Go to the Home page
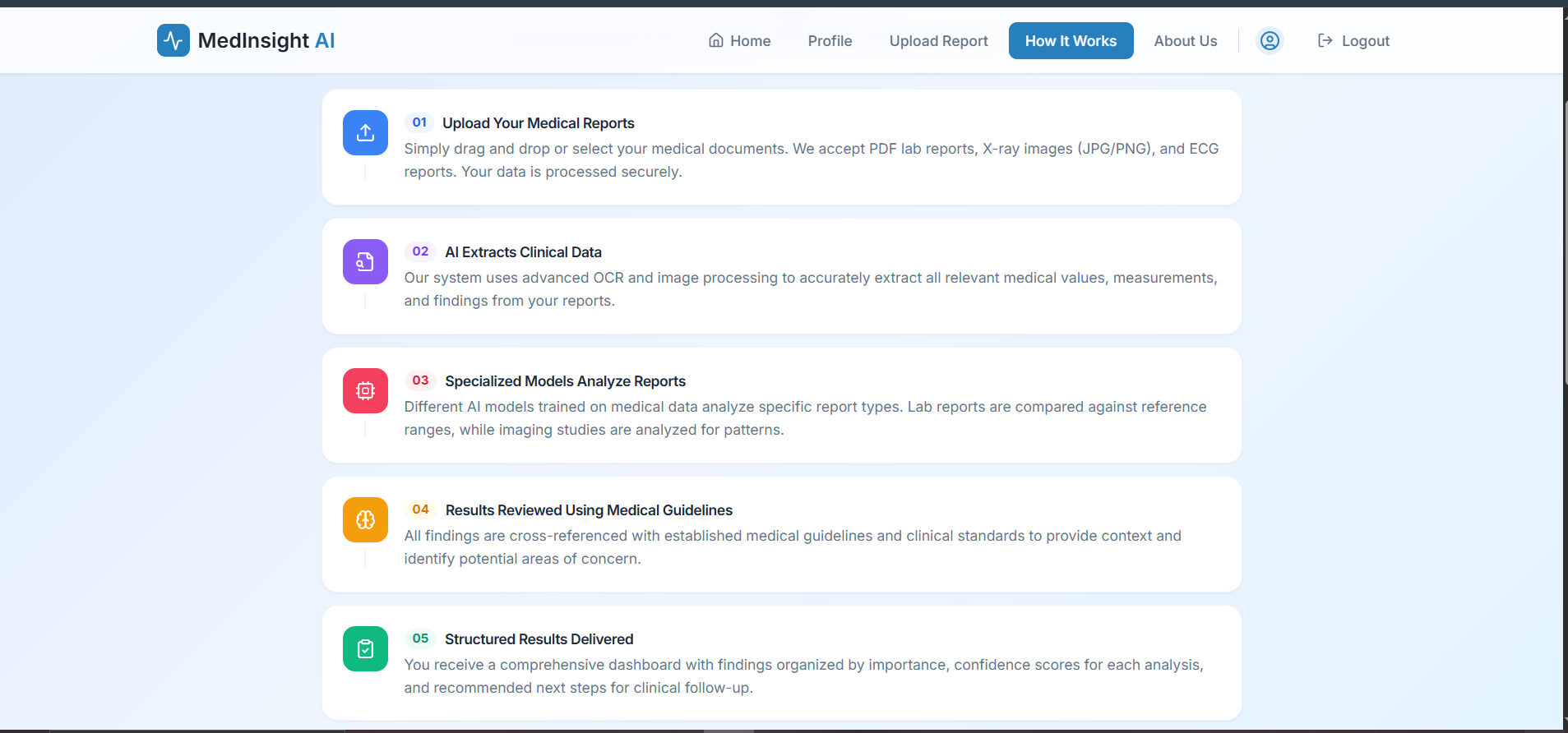Viewport: 1568px width, 733px height. [750, 41]
